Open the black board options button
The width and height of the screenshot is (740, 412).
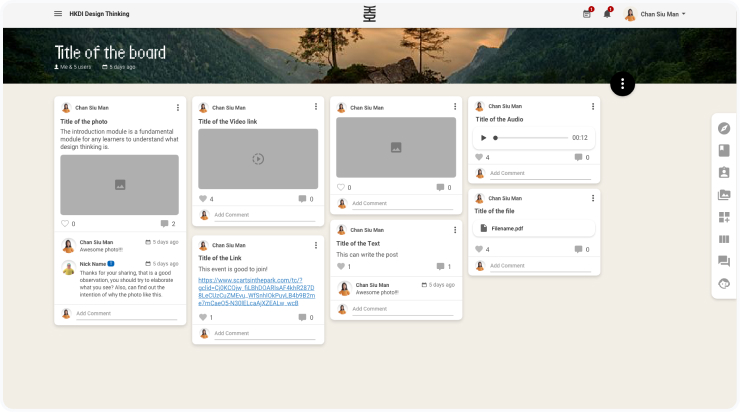[622, 84]
